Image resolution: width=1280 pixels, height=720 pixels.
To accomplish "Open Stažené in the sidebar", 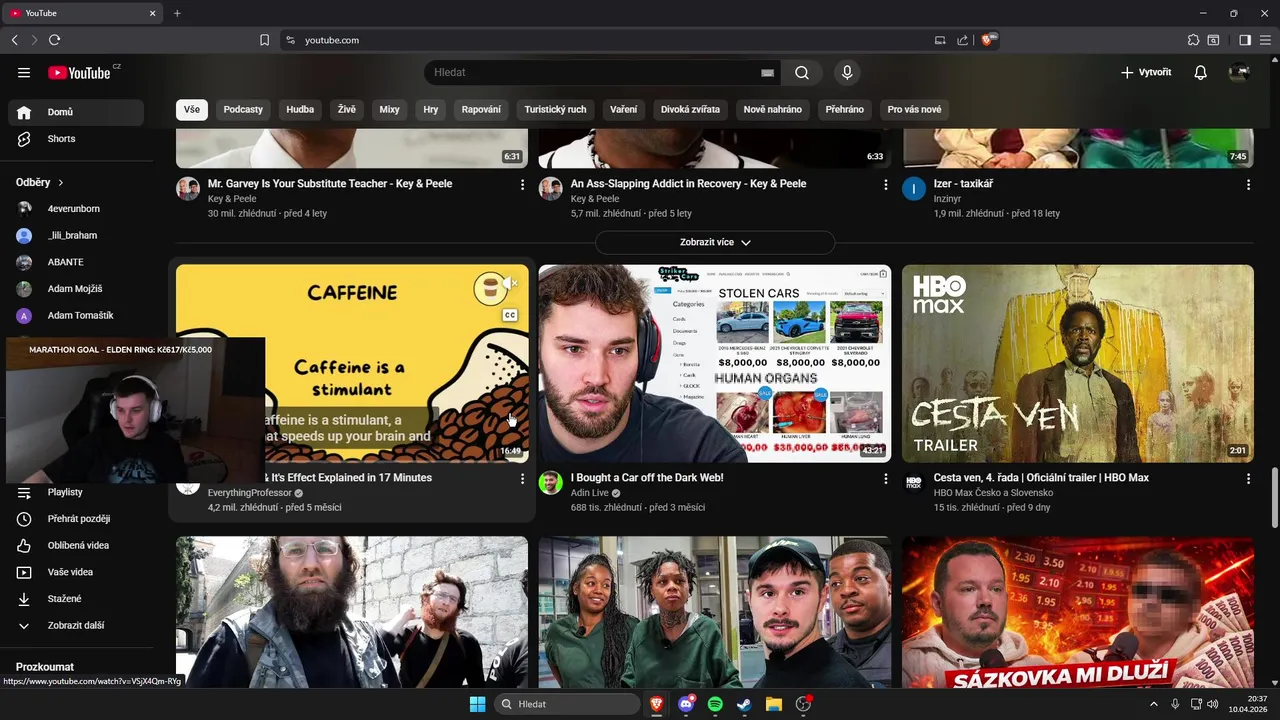I will (x=76, y=599).
